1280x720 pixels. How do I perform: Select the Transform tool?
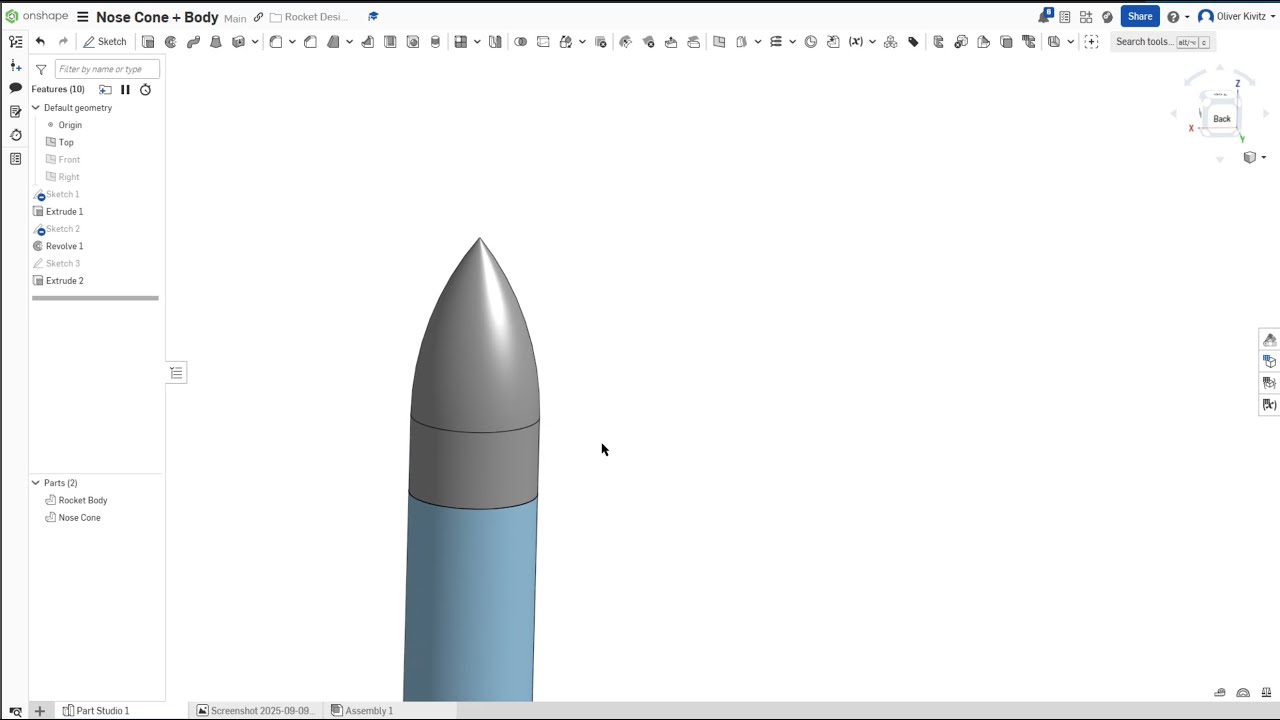(566, 42)
